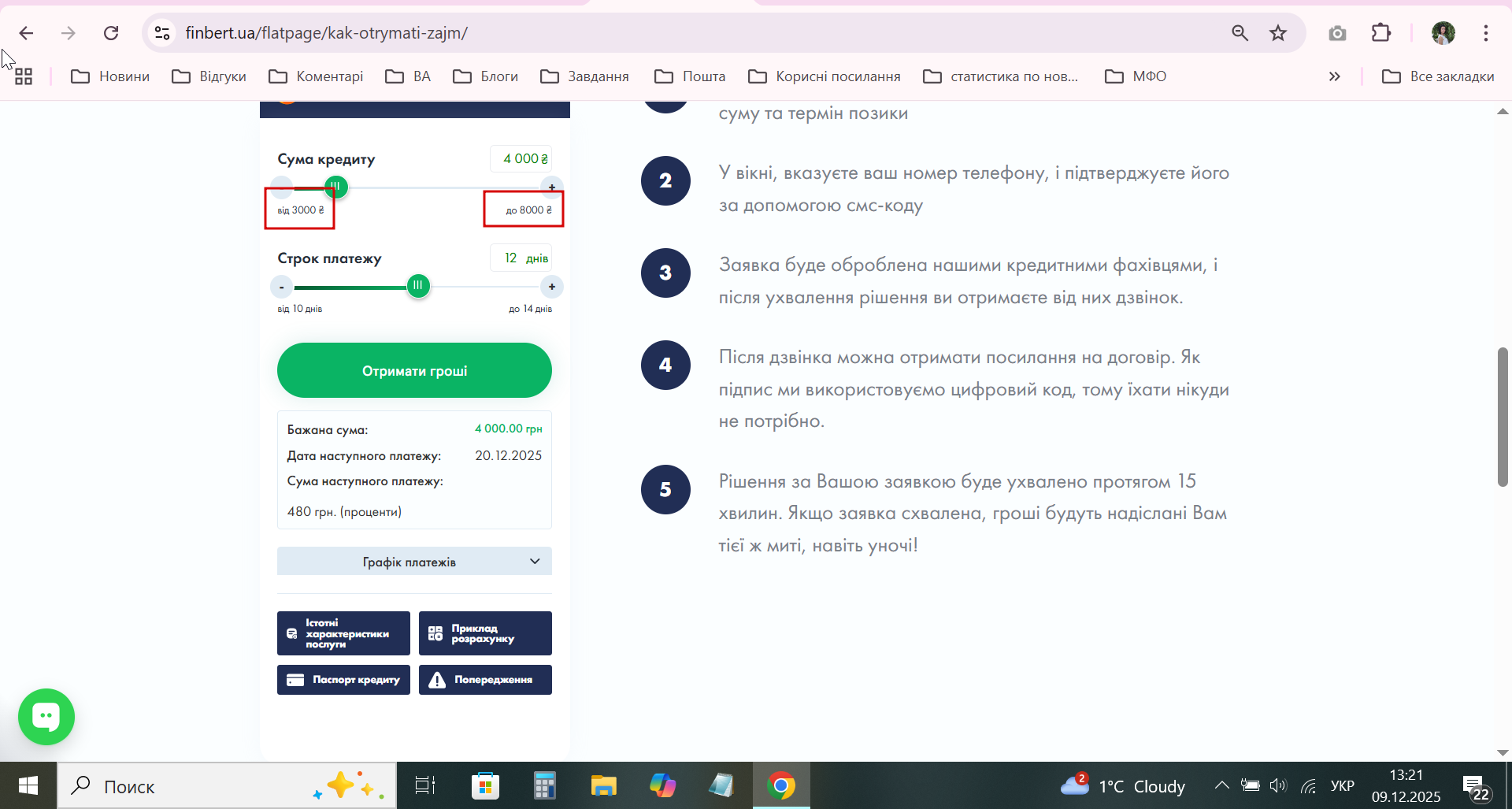Open the Wi-Fi network icon
The image size is (1512, 809).
1308,785
